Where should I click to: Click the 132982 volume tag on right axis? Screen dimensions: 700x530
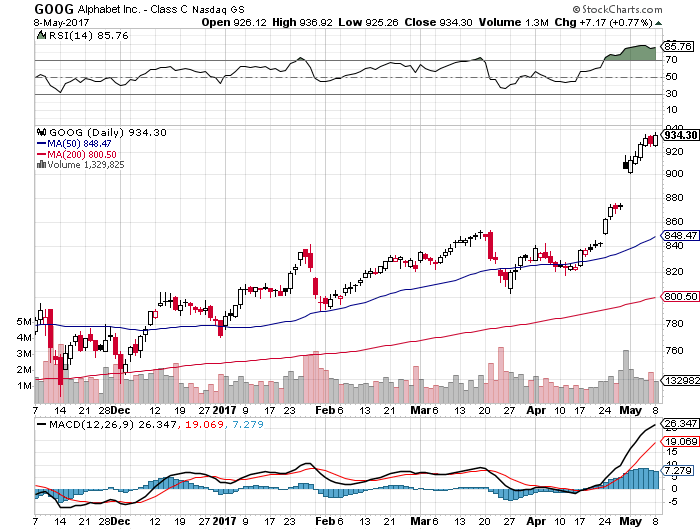pyautogui.click(x=680, y=380)
